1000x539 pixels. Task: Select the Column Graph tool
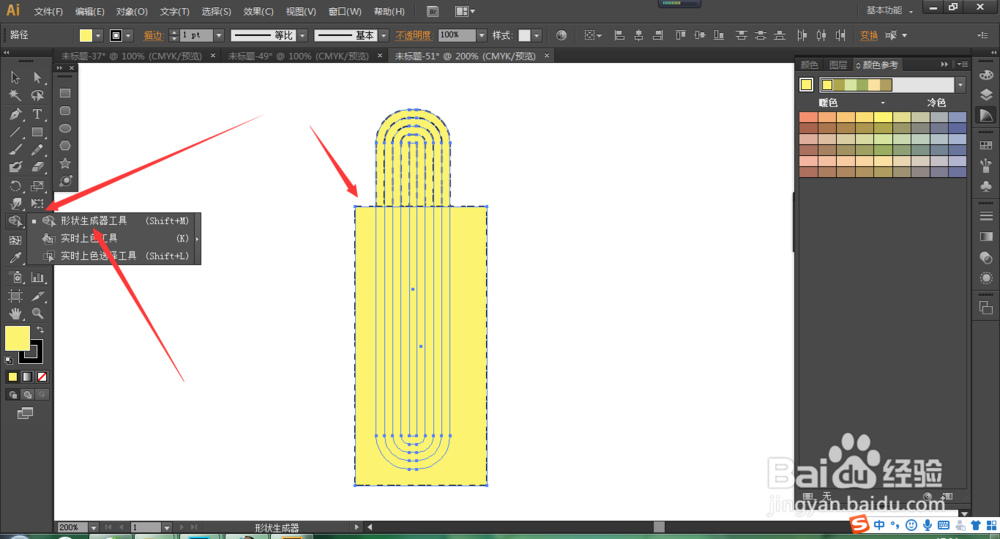coord(37,277)
